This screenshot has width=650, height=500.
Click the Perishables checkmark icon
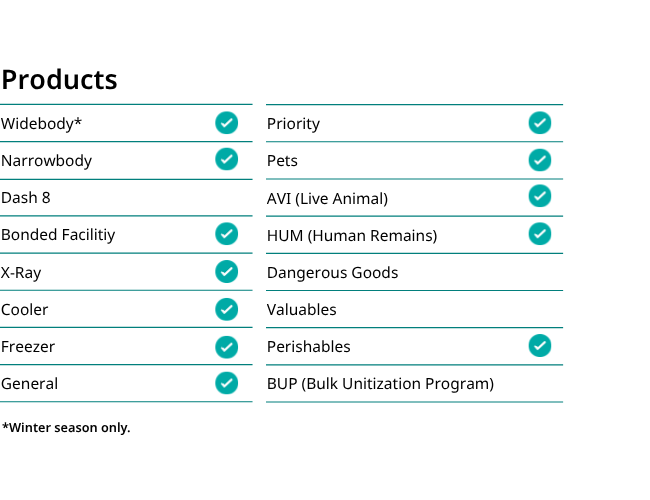(540, 346)
